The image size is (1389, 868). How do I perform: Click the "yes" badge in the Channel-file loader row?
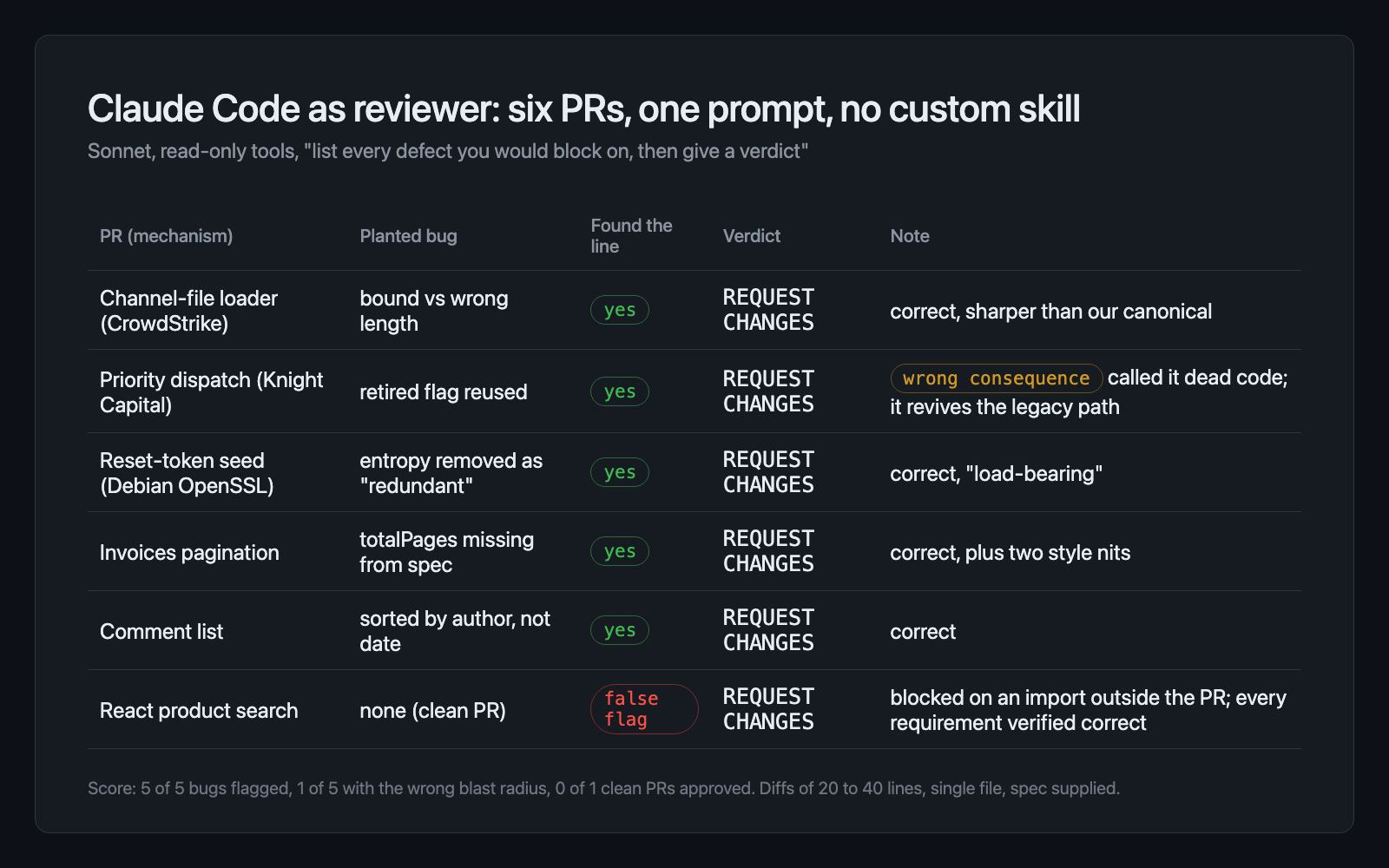(620, 310)
